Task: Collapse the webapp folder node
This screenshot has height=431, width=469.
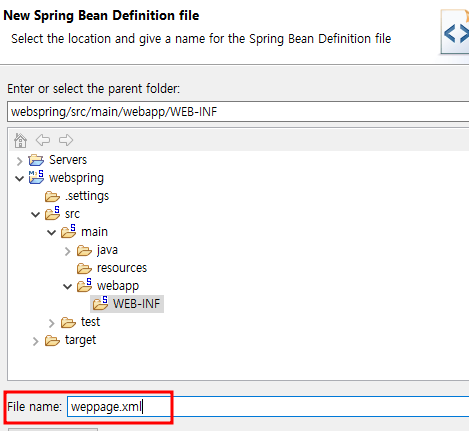Action: 68,287
